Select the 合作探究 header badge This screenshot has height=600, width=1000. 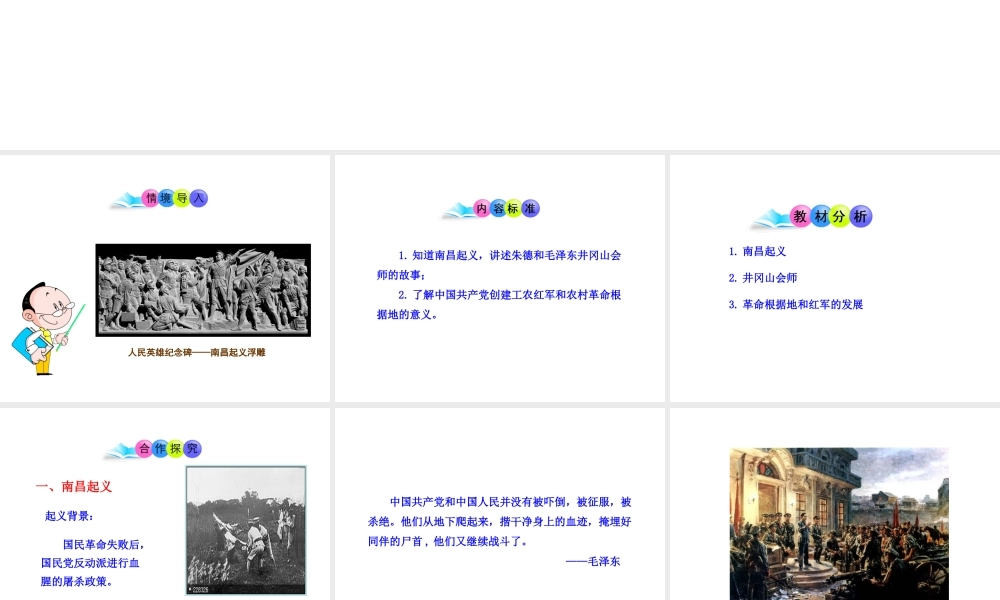(x=168, y=448)
